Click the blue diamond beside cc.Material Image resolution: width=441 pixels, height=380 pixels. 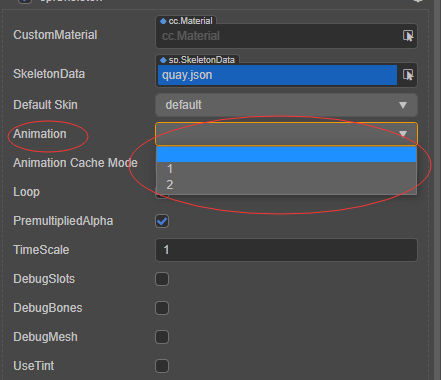[x=163, y=21]
